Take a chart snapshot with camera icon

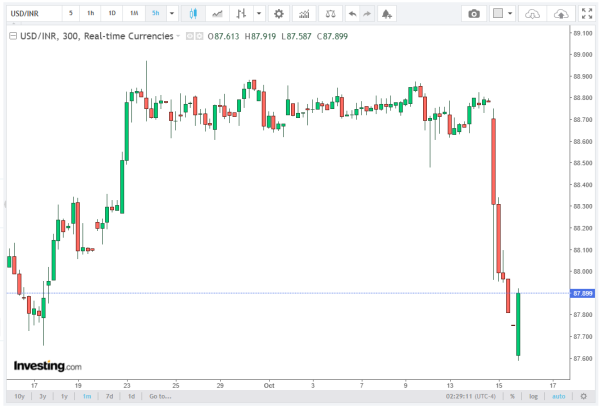[474, 13]
